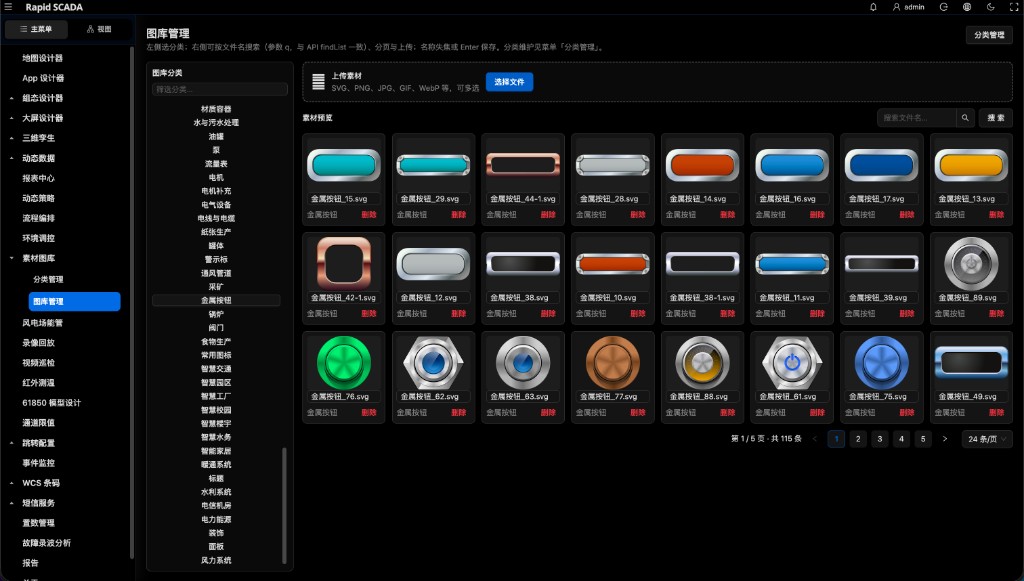Click the circular arrow icon beside admin

(944, 7)
